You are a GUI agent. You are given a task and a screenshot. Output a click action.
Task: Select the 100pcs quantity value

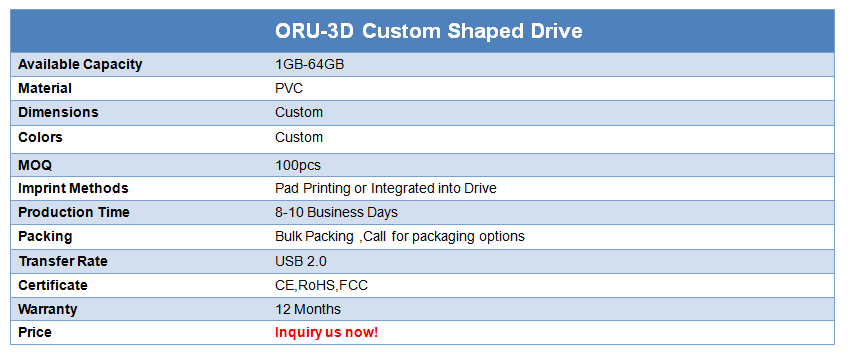coord(298,165)
